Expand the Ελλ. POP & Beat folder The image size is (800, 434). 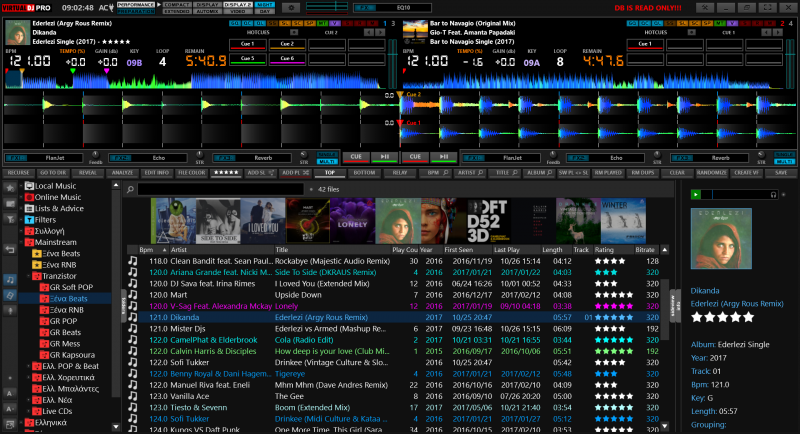[29, 366]
